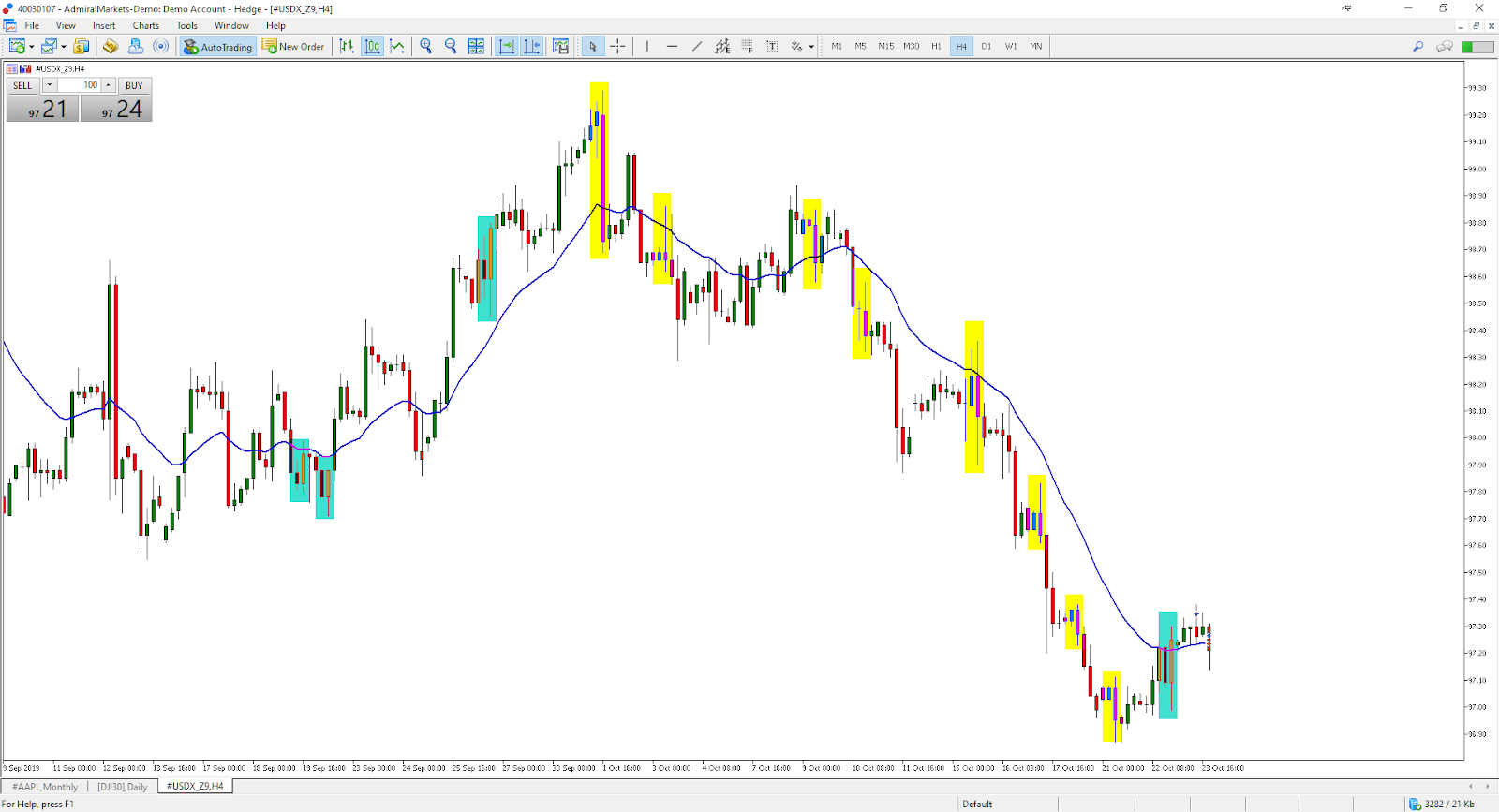Draw a vertical line tool
The height and width of the screenshot is (812, 1499).
tap(647, 46)
